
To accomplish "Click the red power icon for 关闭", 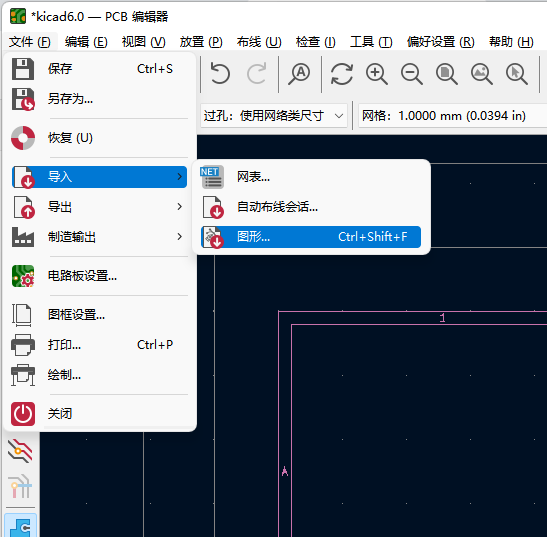I will tap(23, 414).
